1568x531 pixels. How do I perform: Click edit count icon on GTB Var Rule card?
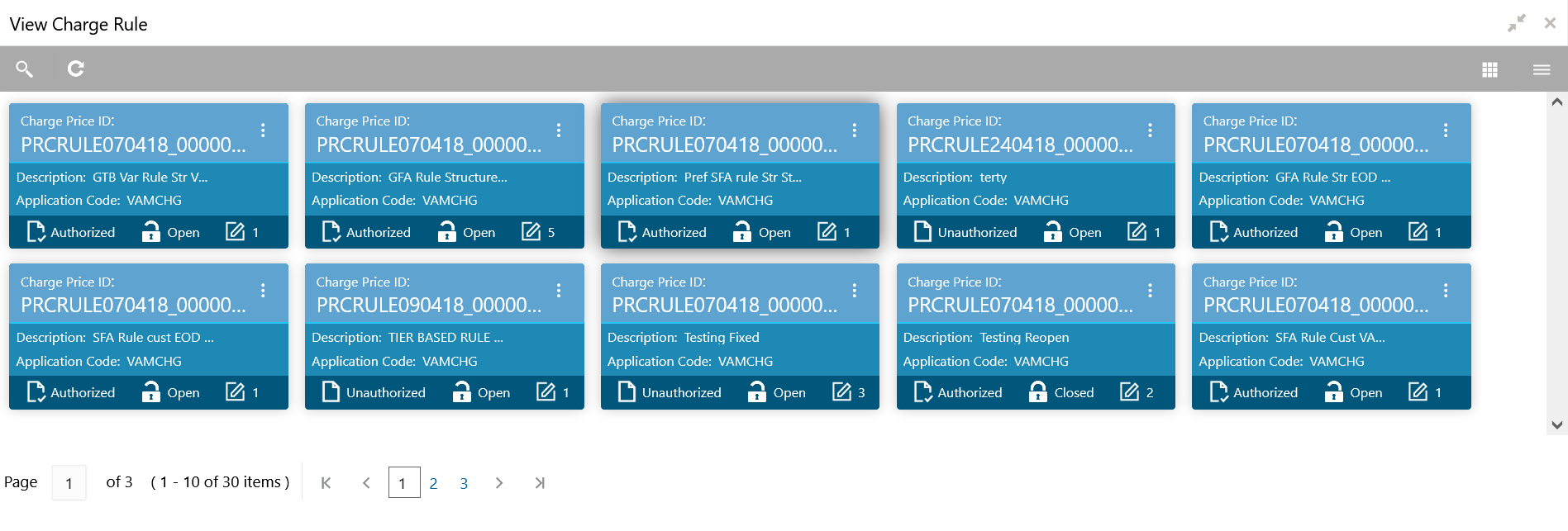tap(236, 232)
